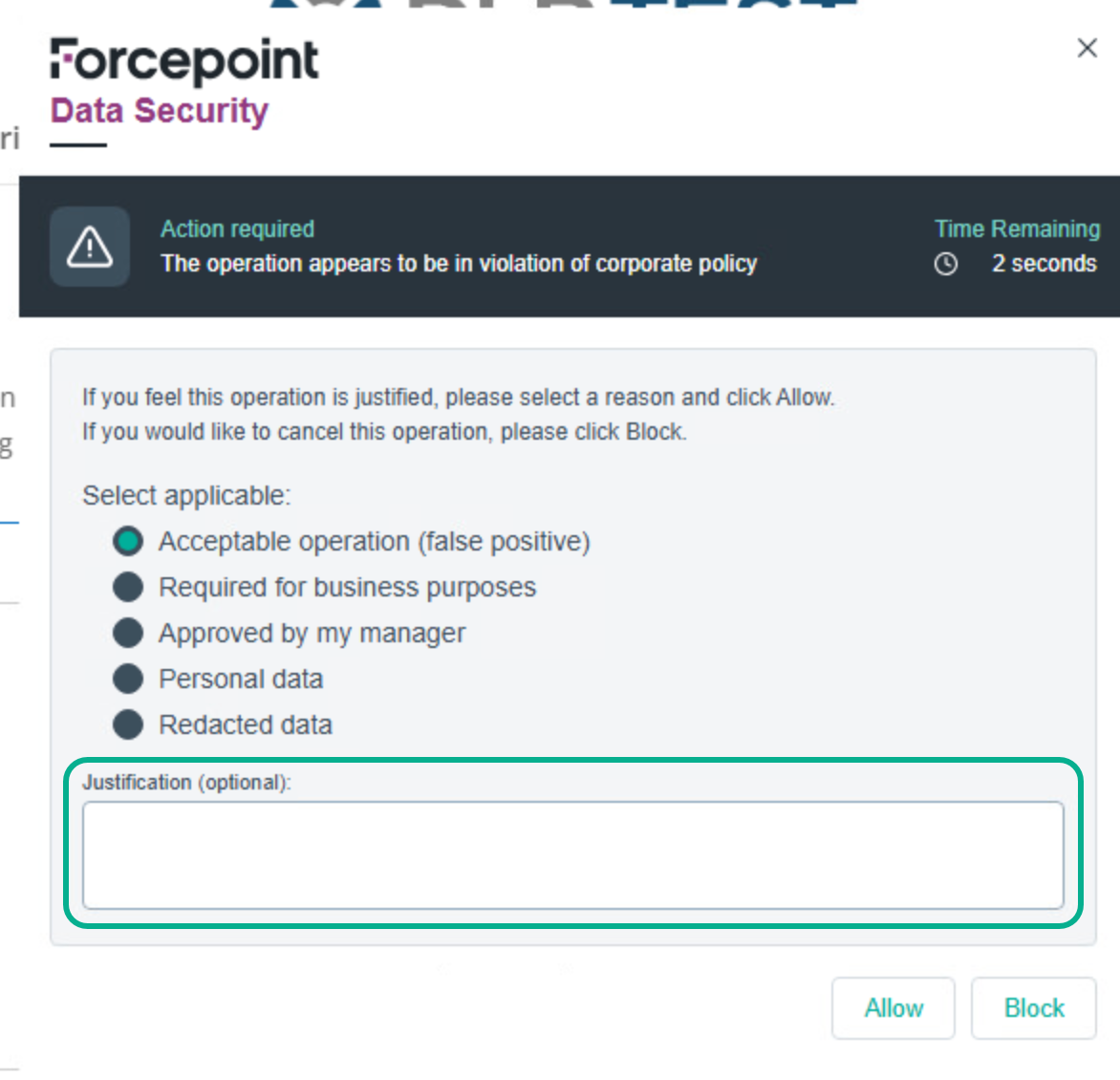Image resolution: width=1120 pixels, height=1080 pixels.
Task: Click the Data Security heading
Action: pyautogui.click(x=160, y=111)
